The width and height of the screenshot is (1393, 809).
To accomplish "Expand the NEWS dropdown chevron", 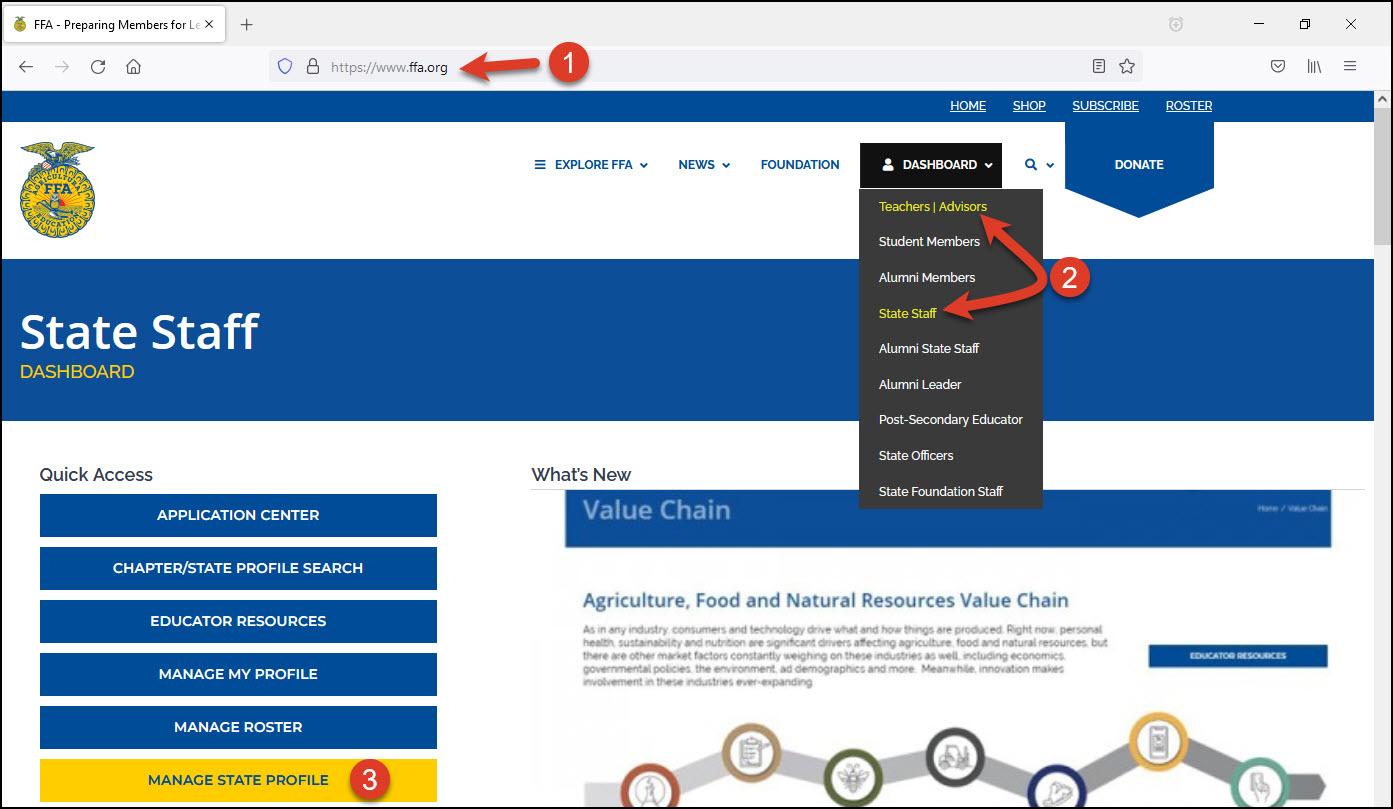I will (726, 164).
